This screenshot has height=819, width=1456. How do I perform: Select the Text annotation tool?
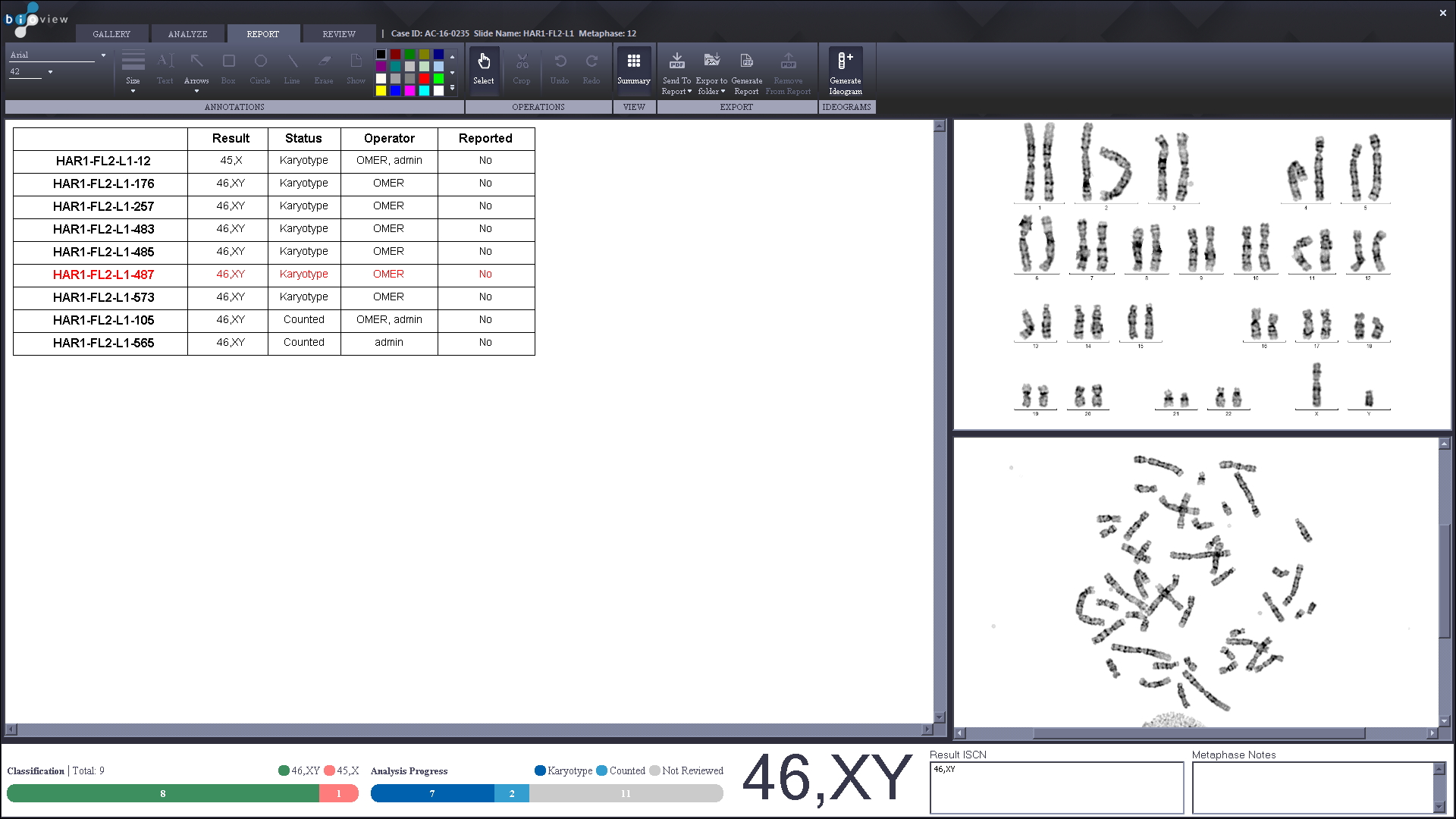tap(165, 68)
